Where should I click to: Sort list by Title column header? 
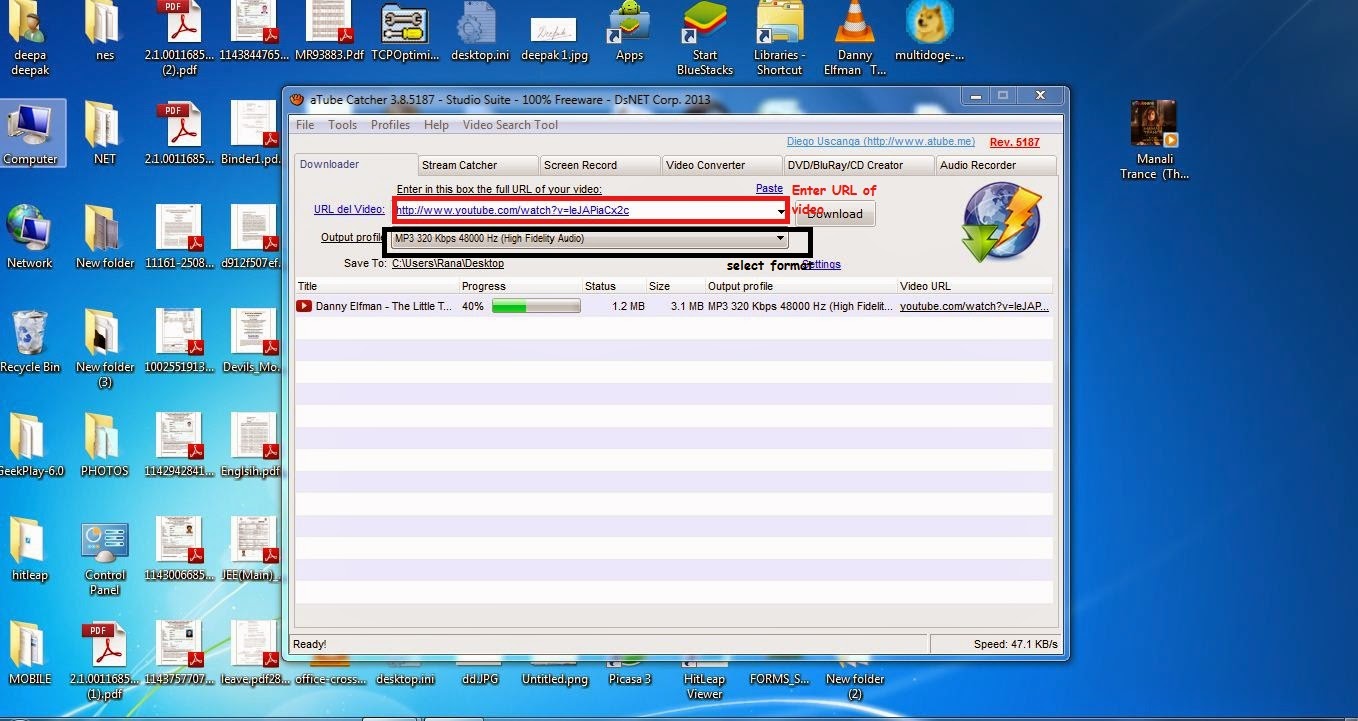[377, 286]
